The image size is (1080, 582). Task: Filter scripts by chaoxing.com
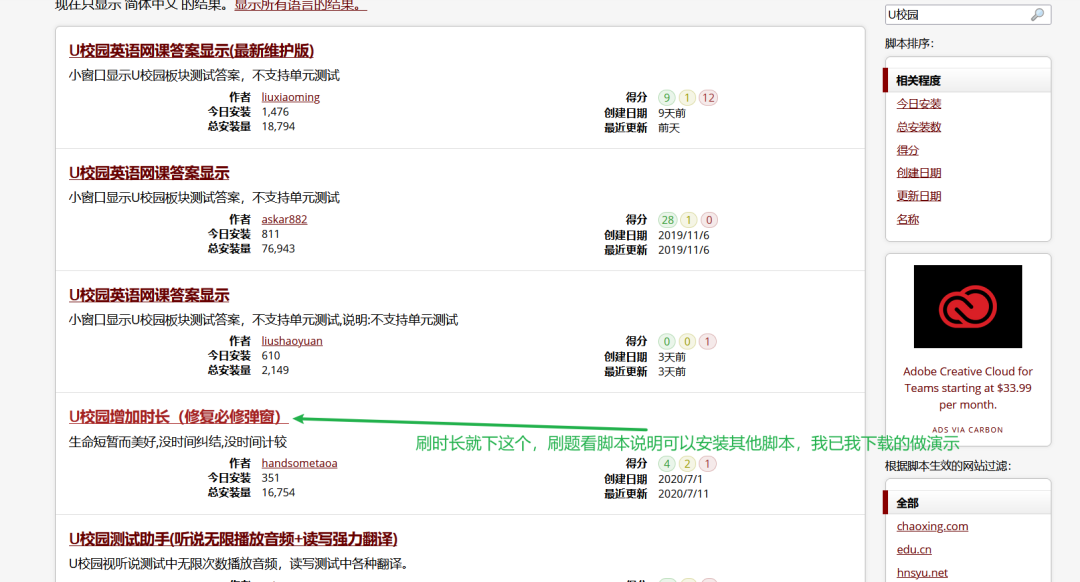tap(932, 526)
